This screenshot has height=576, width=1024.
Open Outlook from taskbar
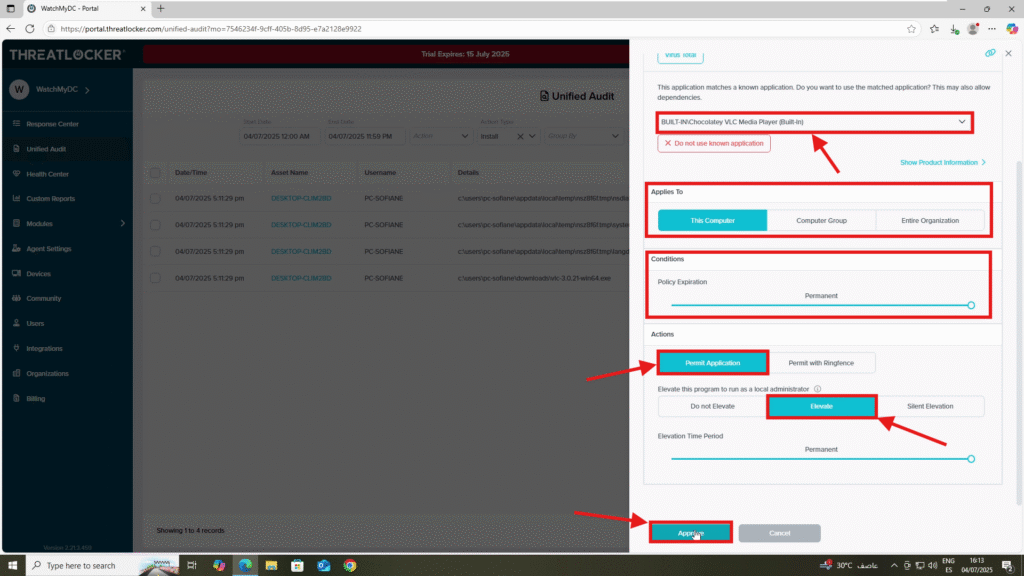324,566
